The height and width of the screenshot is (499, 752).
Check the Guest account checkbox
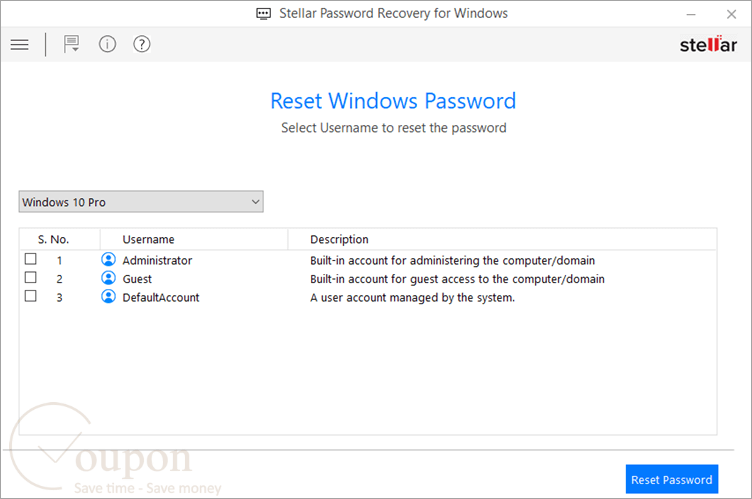point(31,278)
